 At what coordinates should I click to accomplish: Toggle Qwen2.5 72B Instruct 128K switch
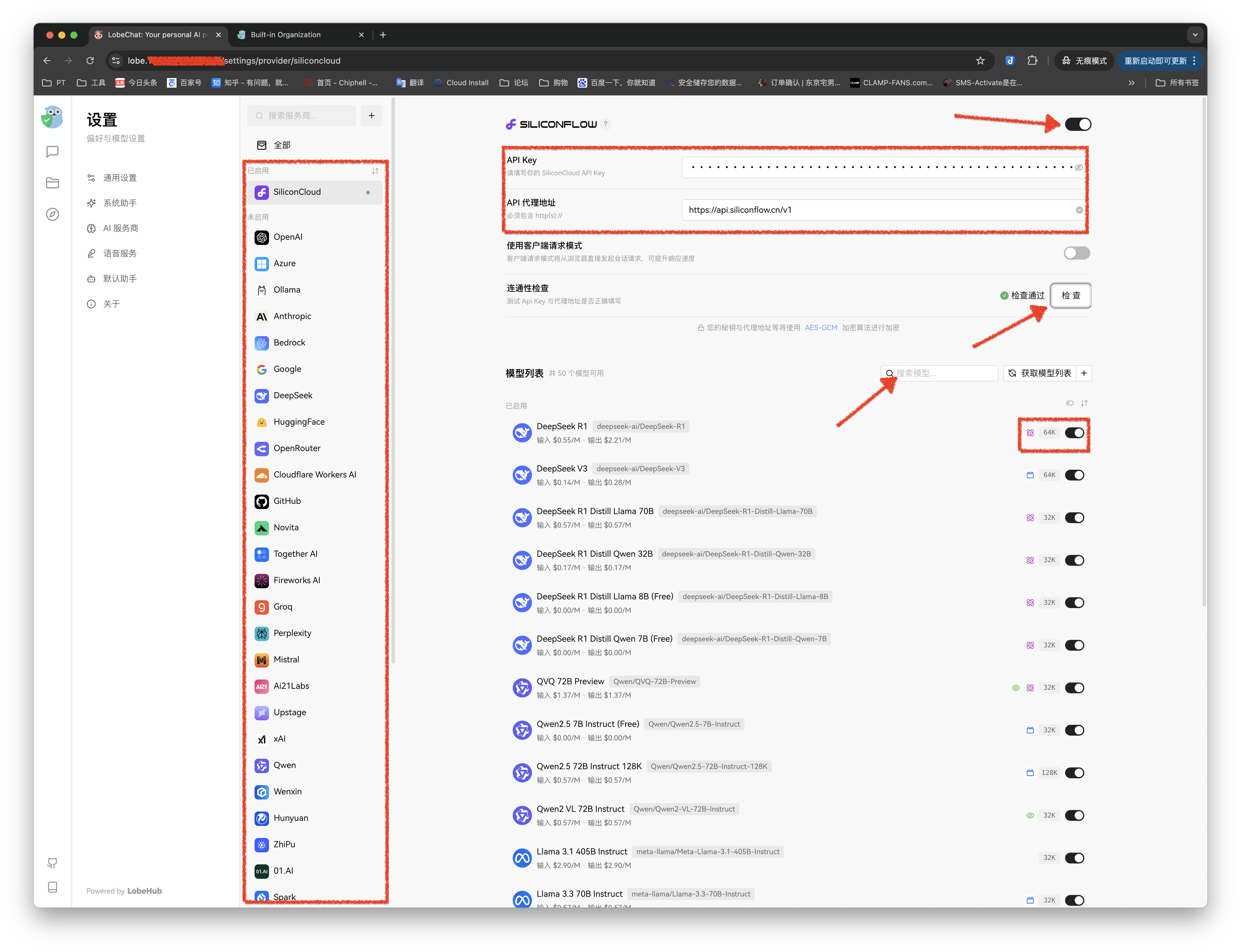[1074, 772]
